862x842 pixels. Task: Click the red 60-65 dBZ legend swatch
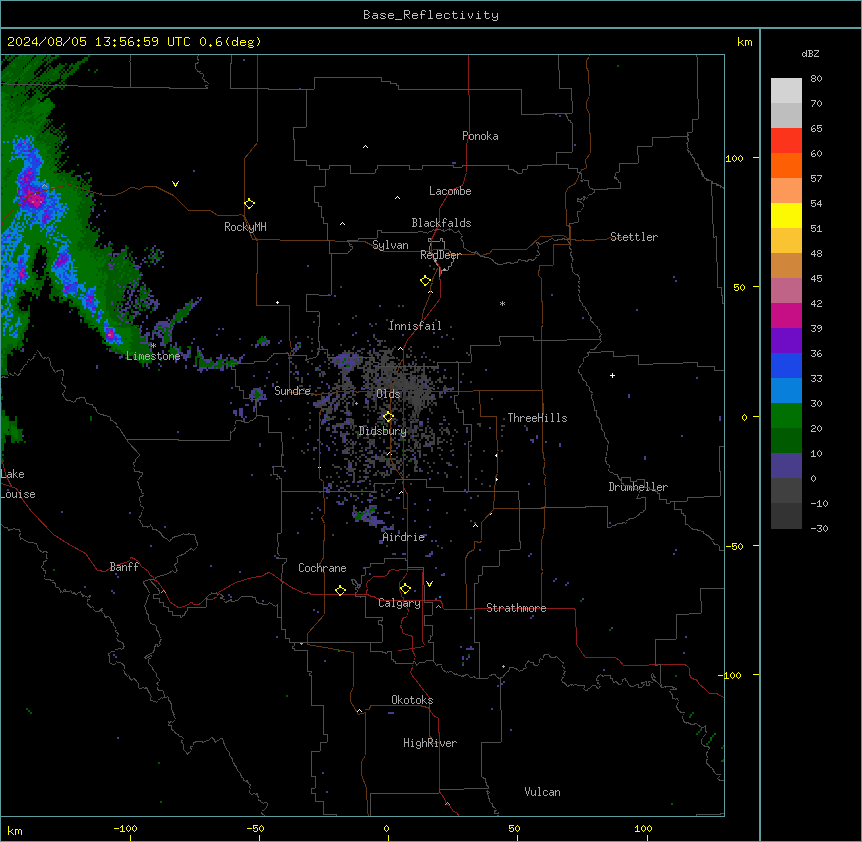[x=786, y=140]
